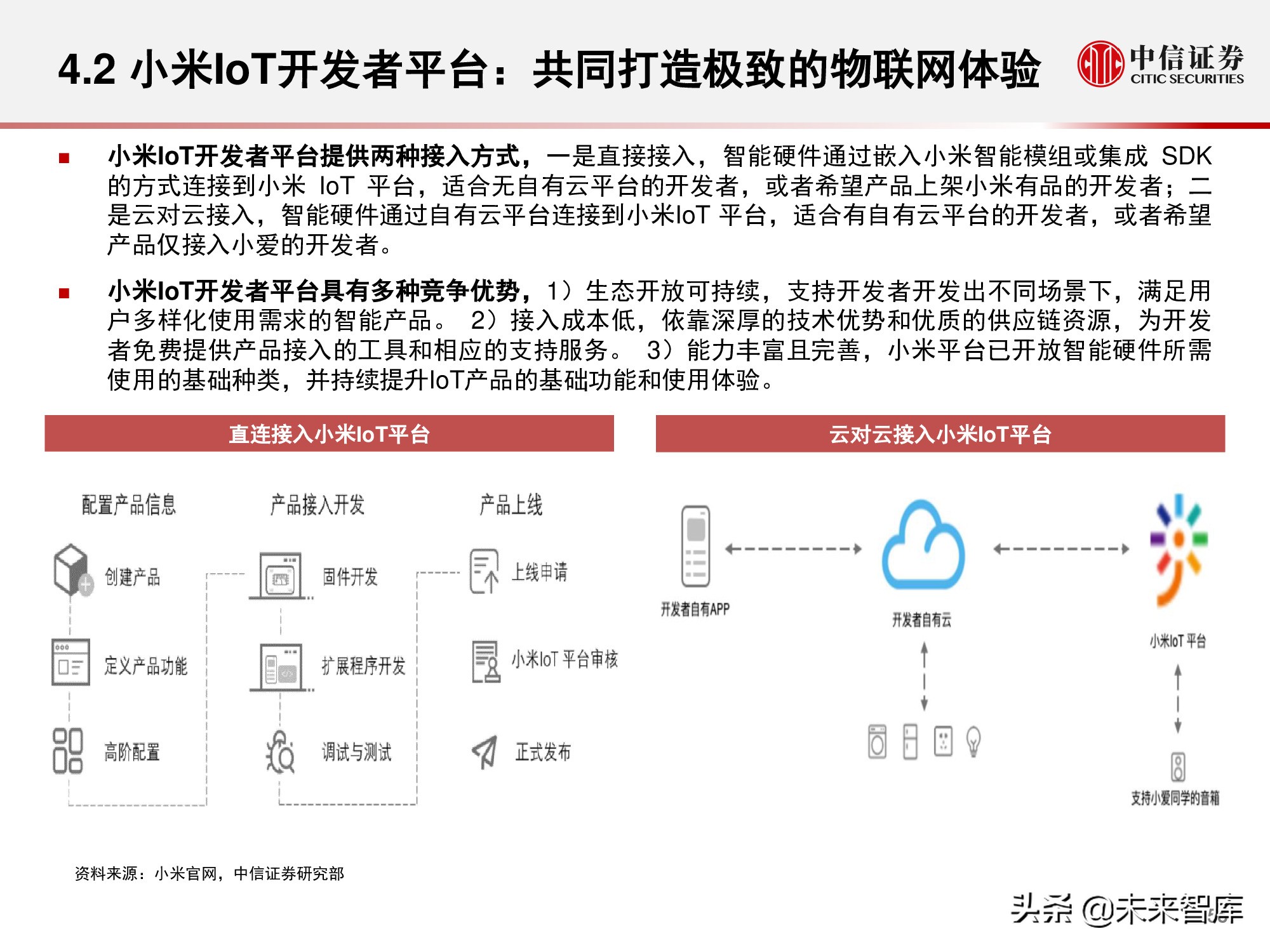Click the 开发者自有云 caption
This screenshot has width=1270, height=952.
[x=922, y=620]
